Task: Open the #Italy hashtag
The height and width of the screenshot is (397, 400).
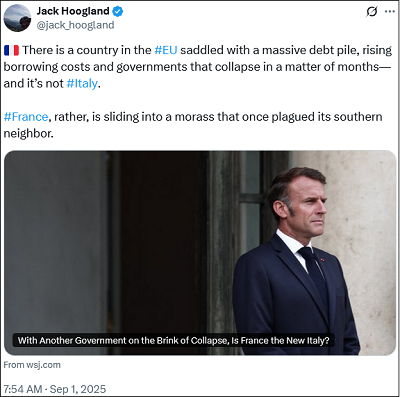Action: [x=82, y=83]
